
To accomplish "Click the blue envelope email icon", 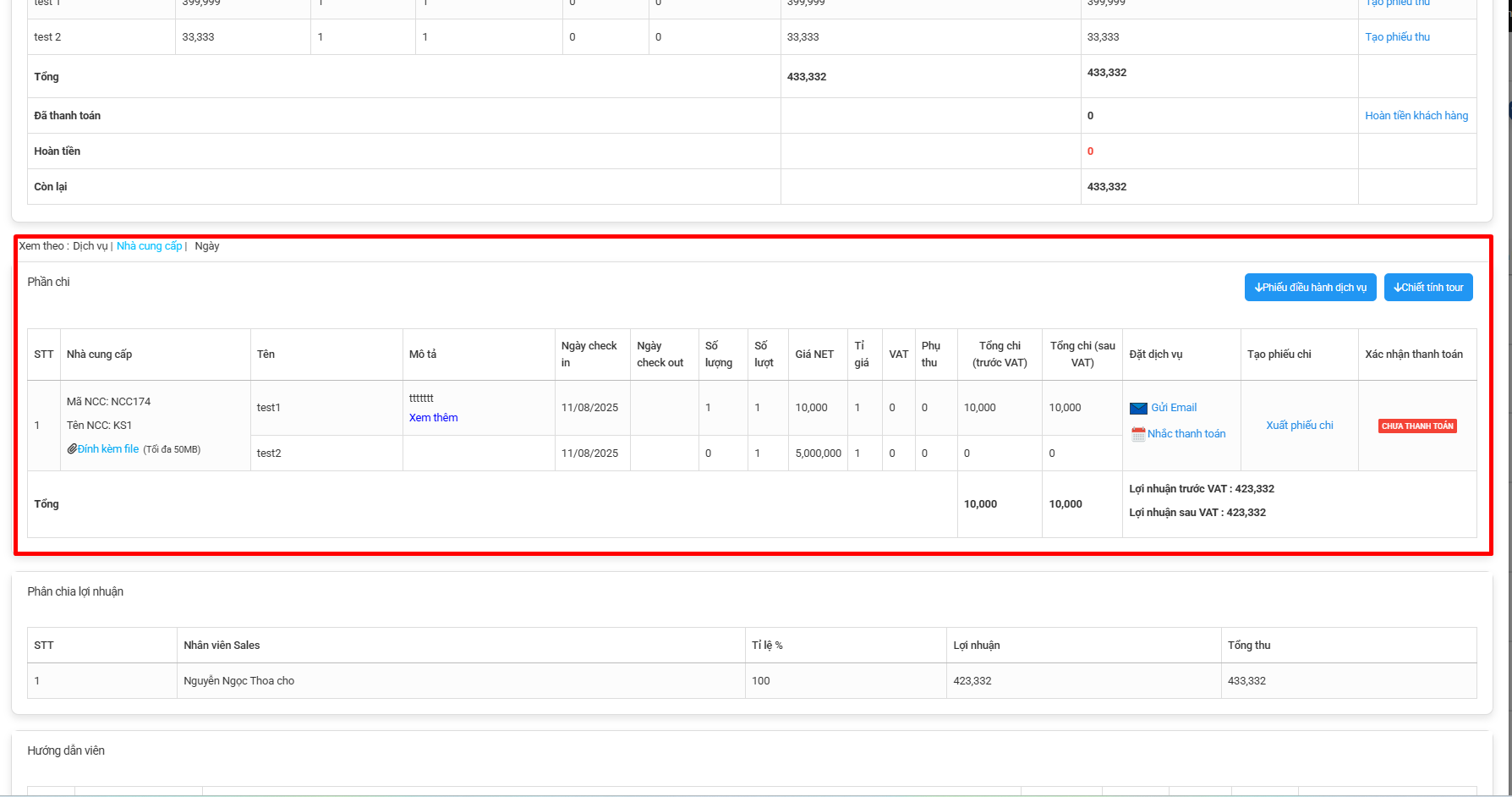I will [1138, 409].
